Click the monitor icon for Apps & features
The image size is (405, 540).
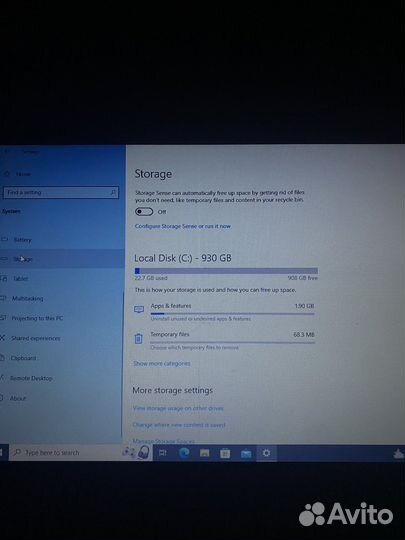coord(139,309)
